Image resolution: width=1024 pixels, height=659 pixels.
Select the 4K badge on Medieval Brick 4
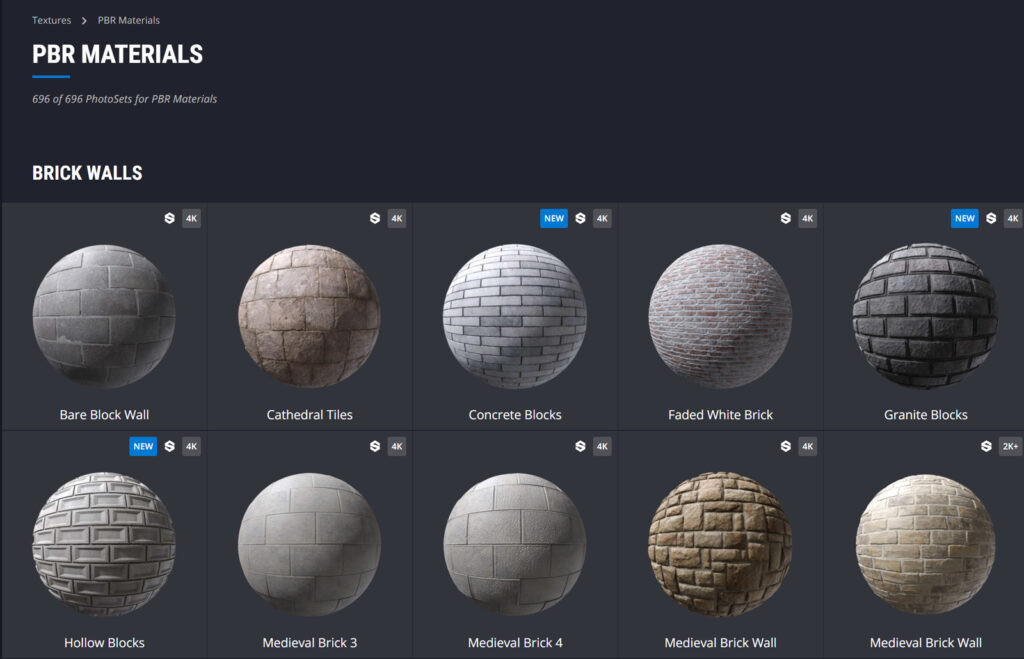coord(602,446)
